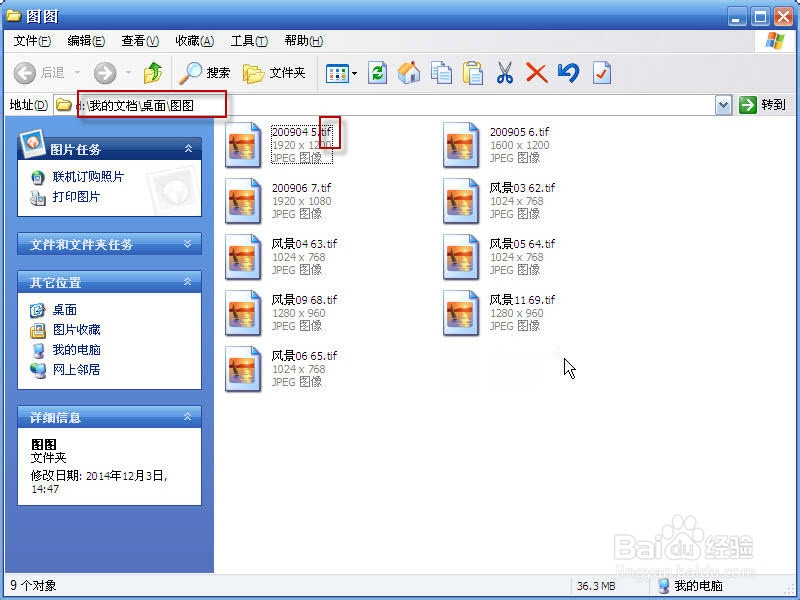Collapse the 图片任务 panel
The height and width of the screenshot is (600, 800).
pos(188,148)
